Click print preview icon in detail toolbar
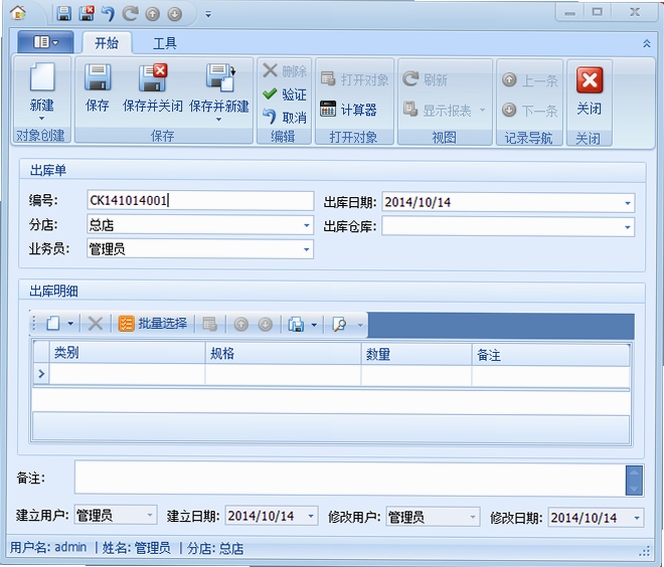 [x=340, y=325]
